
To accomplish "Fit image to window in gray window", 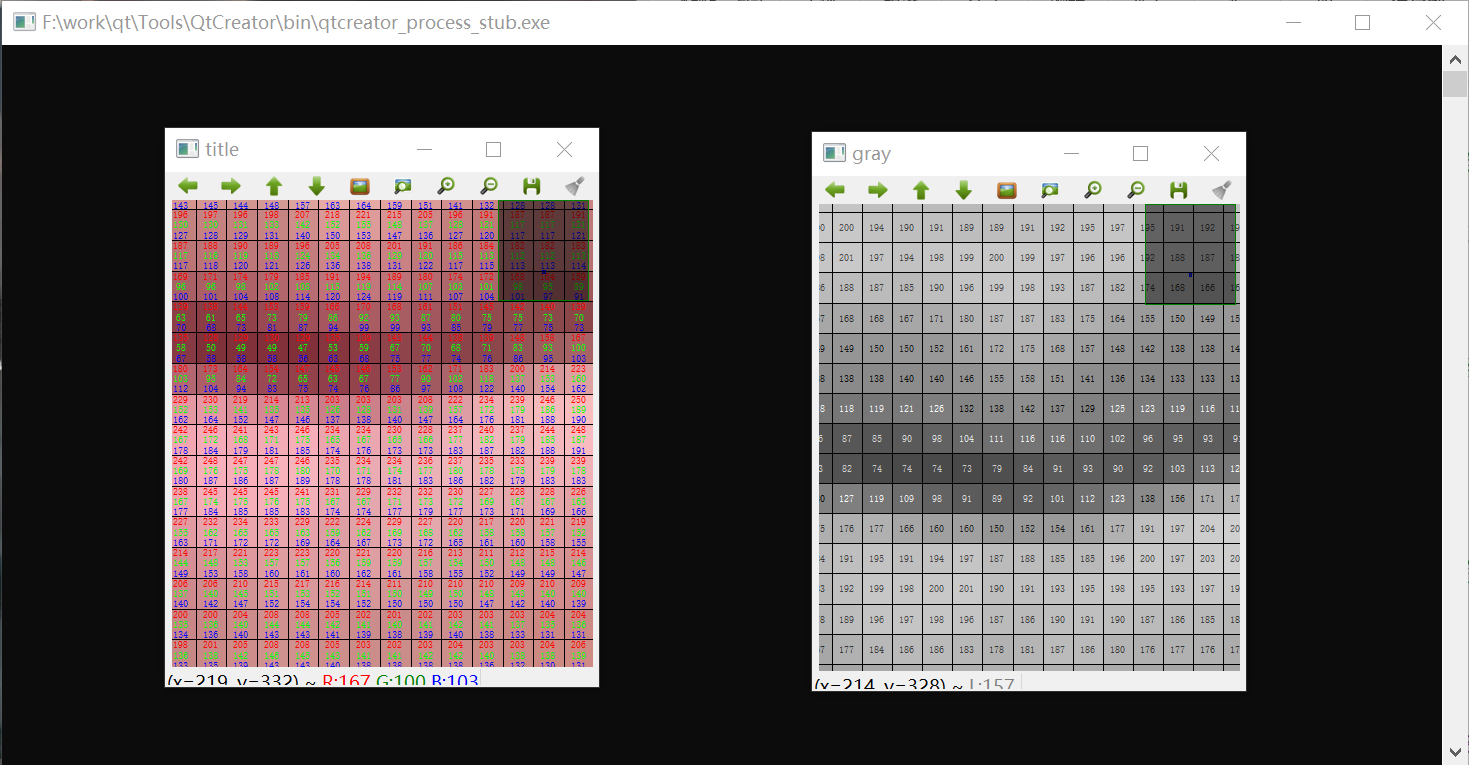I will coord(1050,190).
